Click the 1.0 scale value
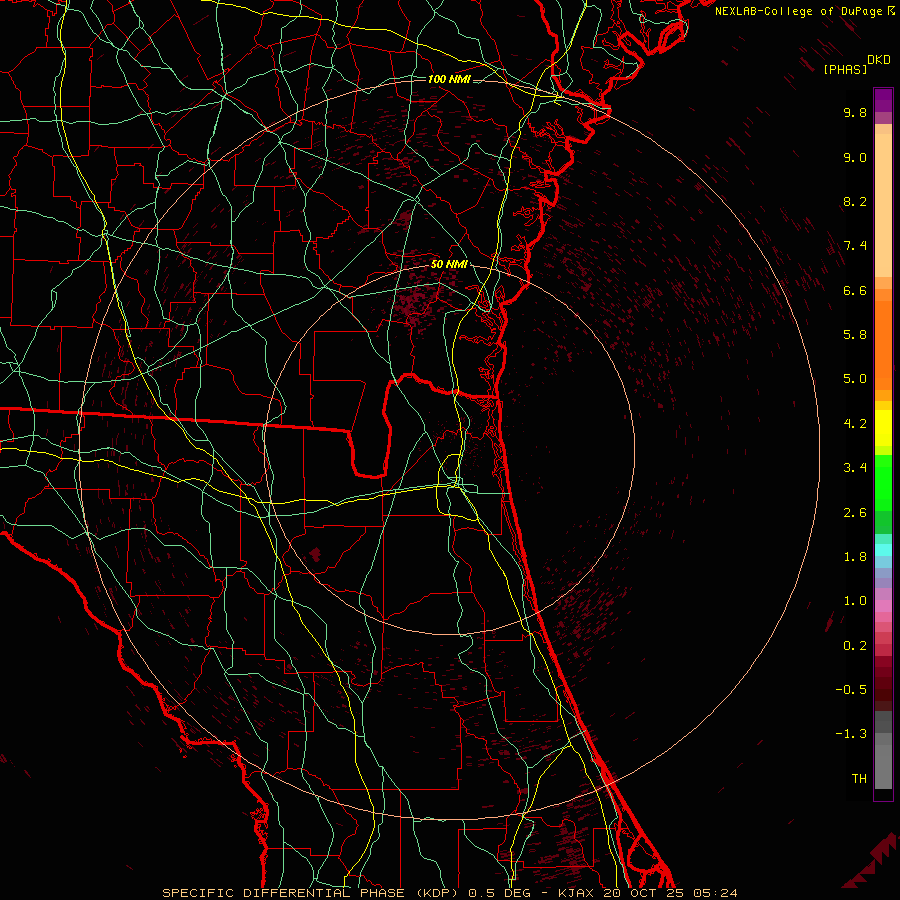The width and height of the screenshot is (900, 900). pos(855,601)
